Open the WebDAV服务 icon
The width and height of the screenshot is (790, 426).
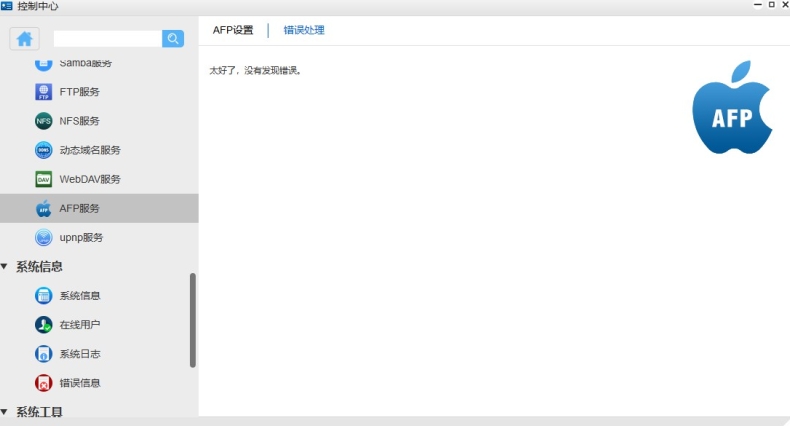coord(44,179)
